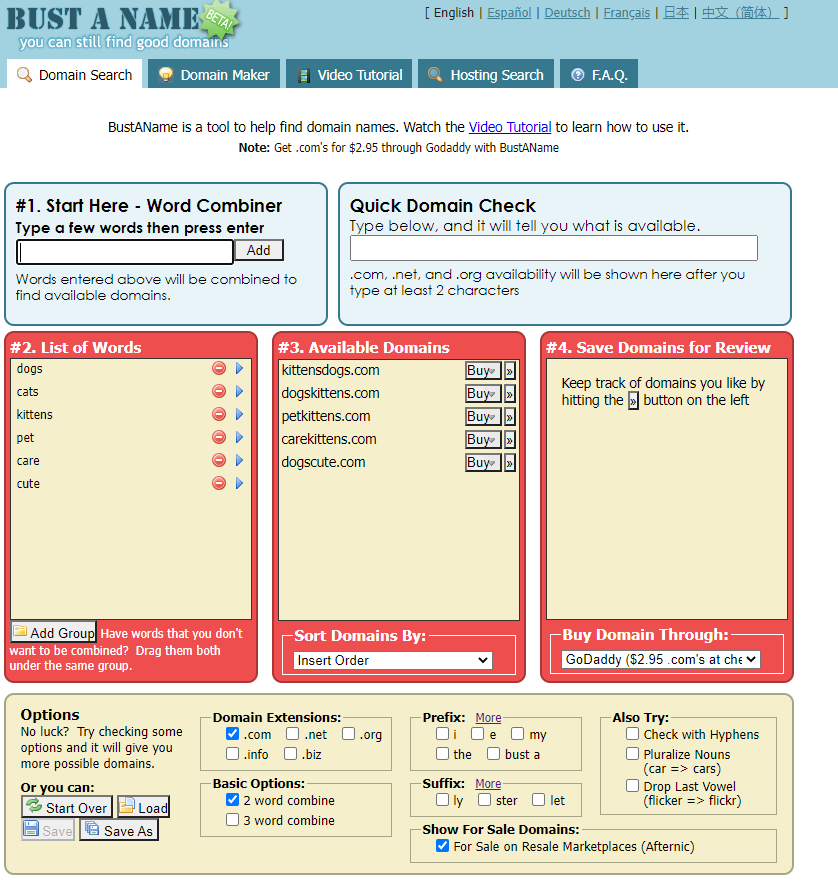Save dogscute.com for review with » button
Screen dimensions: 838x886
pyautogui.click(x=510, y=463)
